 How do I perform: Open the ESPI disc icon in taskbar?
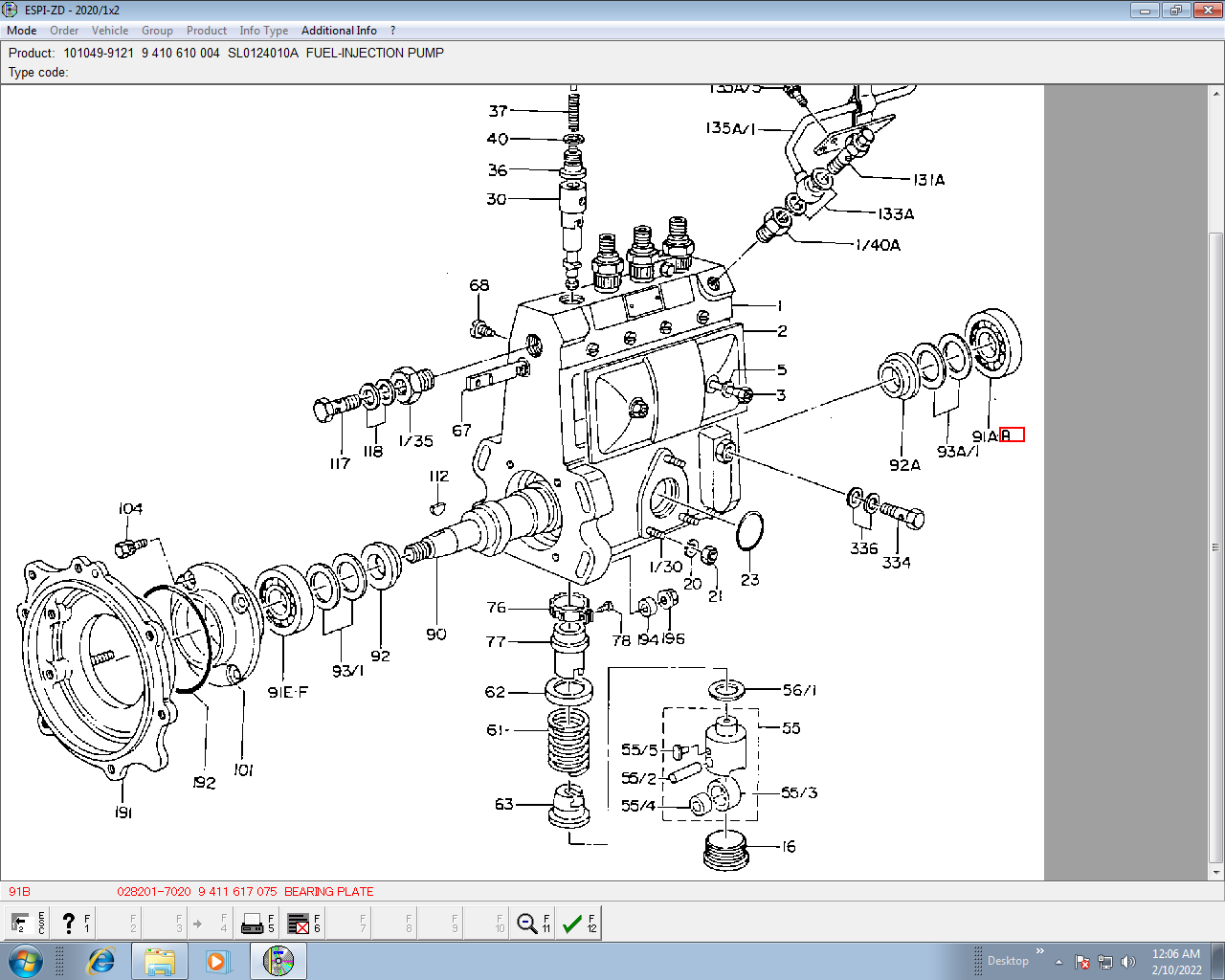278,961
